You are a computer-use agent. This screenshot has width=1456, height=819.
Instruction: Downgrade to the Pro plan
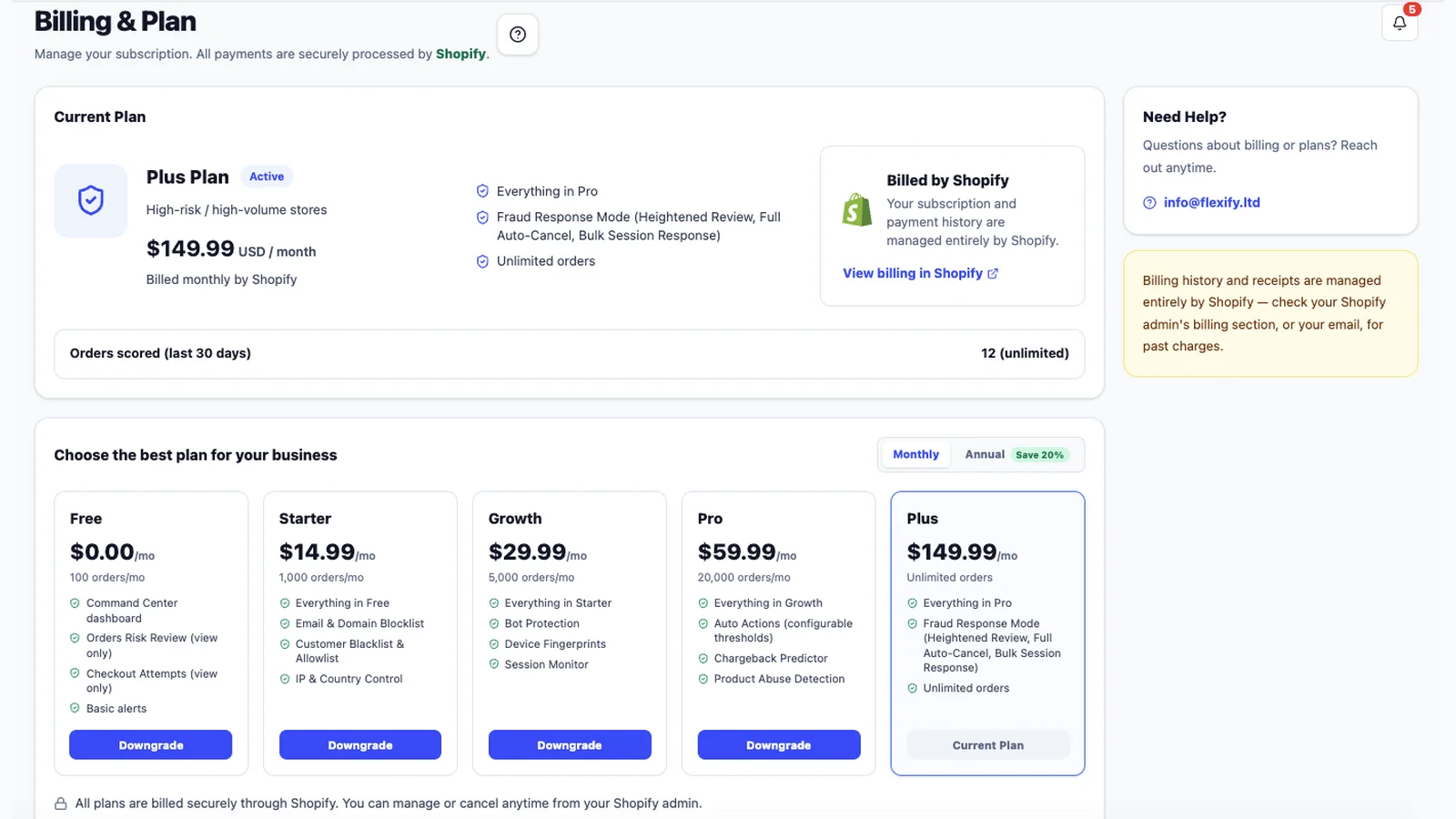(779, 744)
